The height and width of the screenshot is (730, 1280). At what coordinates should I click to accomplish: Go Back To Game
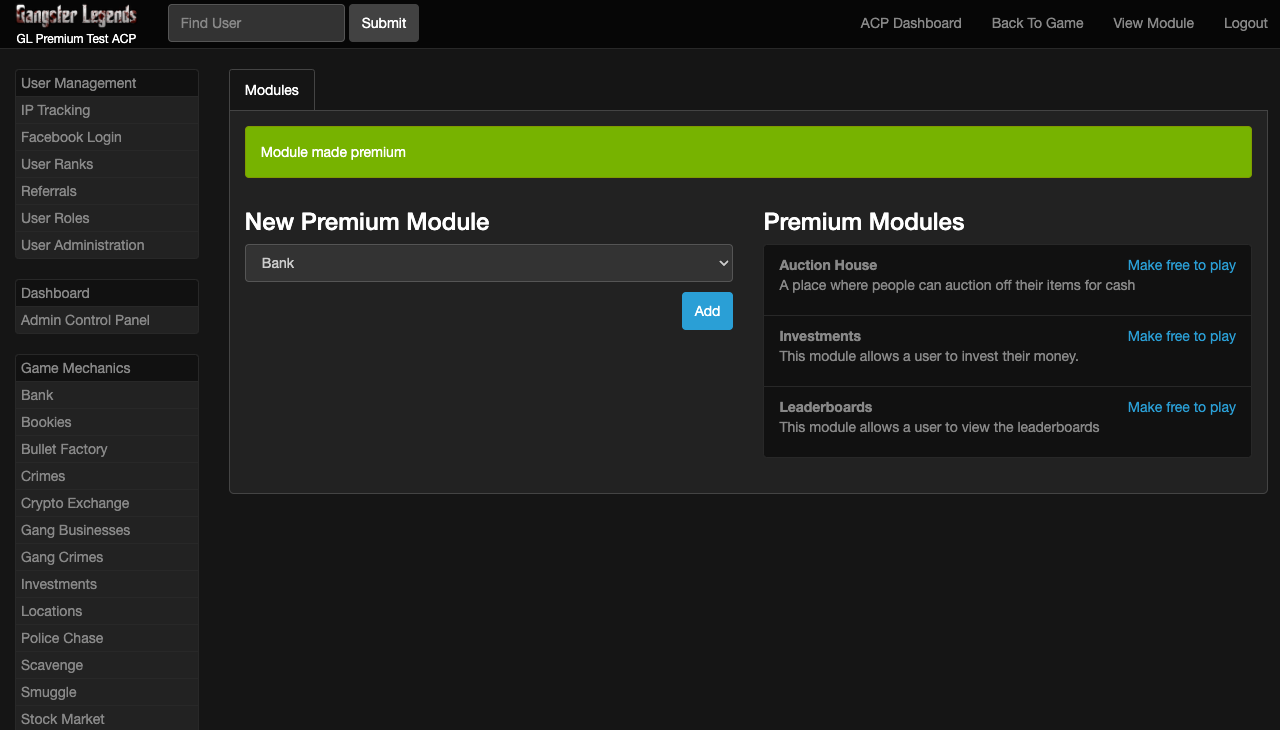1037,23
